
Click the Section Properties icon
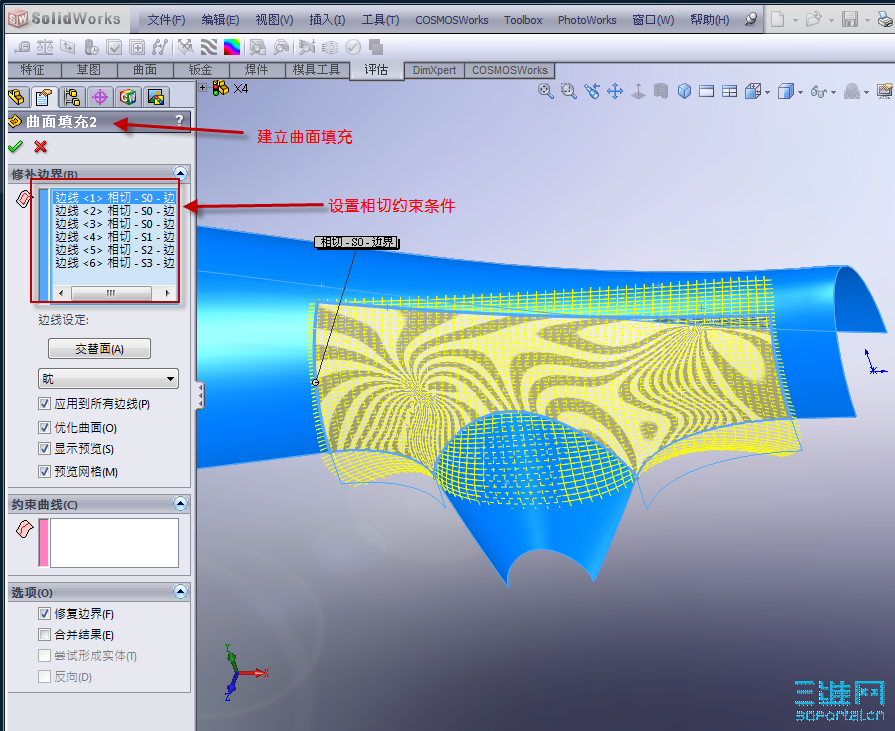point(68,47)
